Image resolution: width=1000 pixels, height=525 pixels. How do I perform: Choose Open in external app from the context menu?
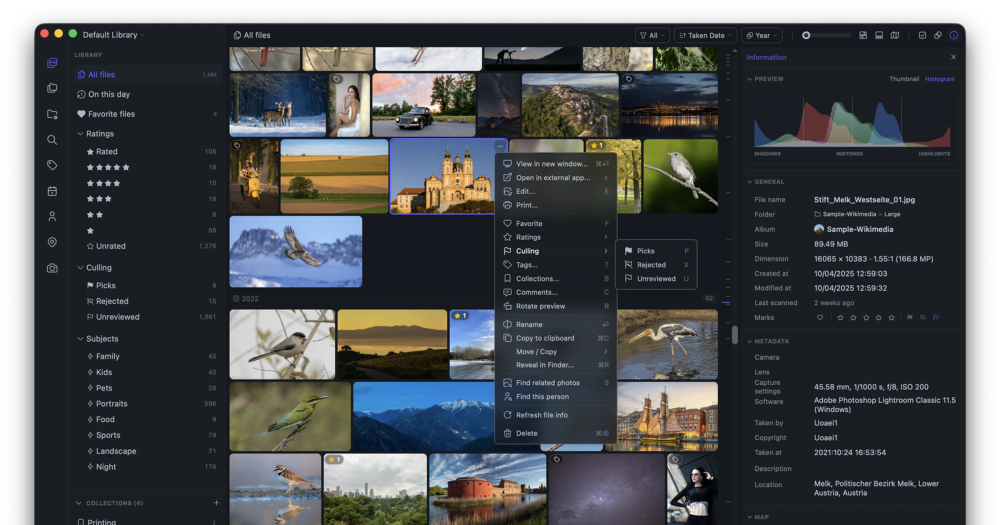(x=555, y=178)
